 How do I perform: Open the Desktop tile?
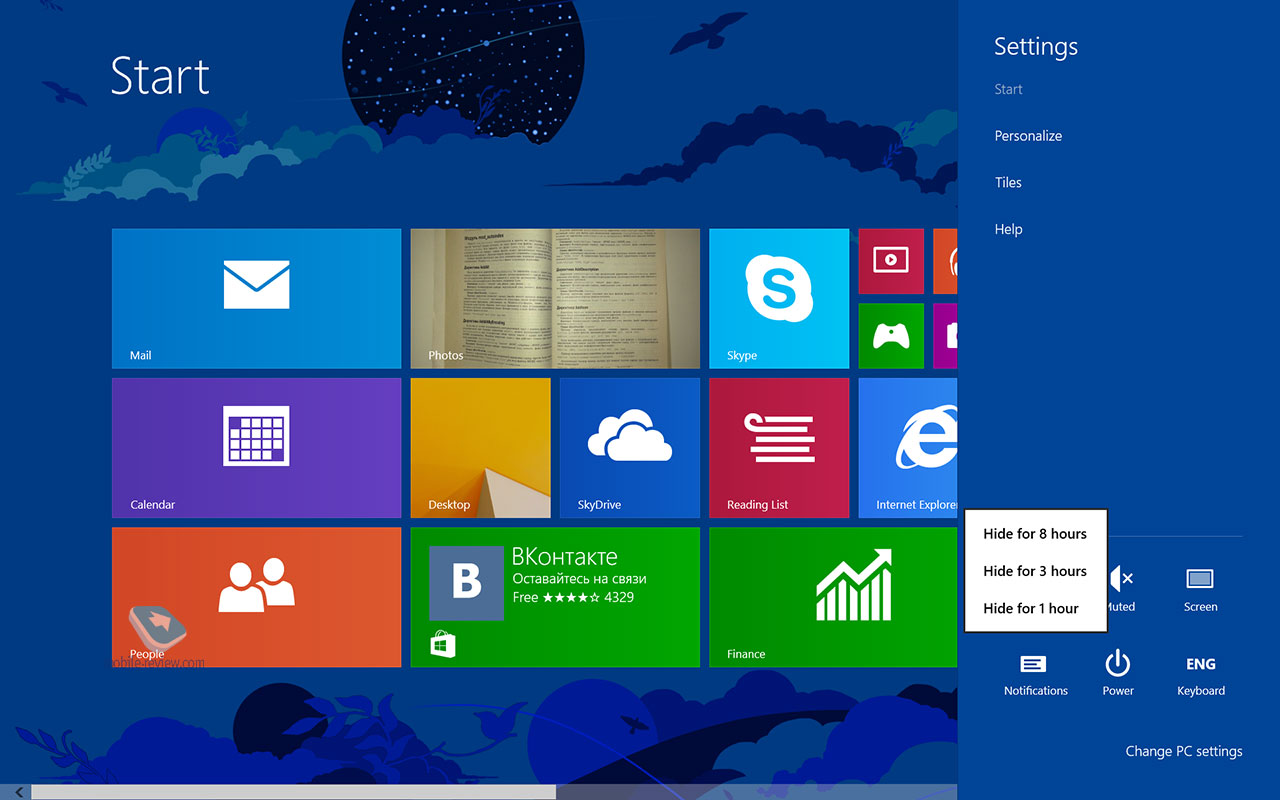[481, 448]
